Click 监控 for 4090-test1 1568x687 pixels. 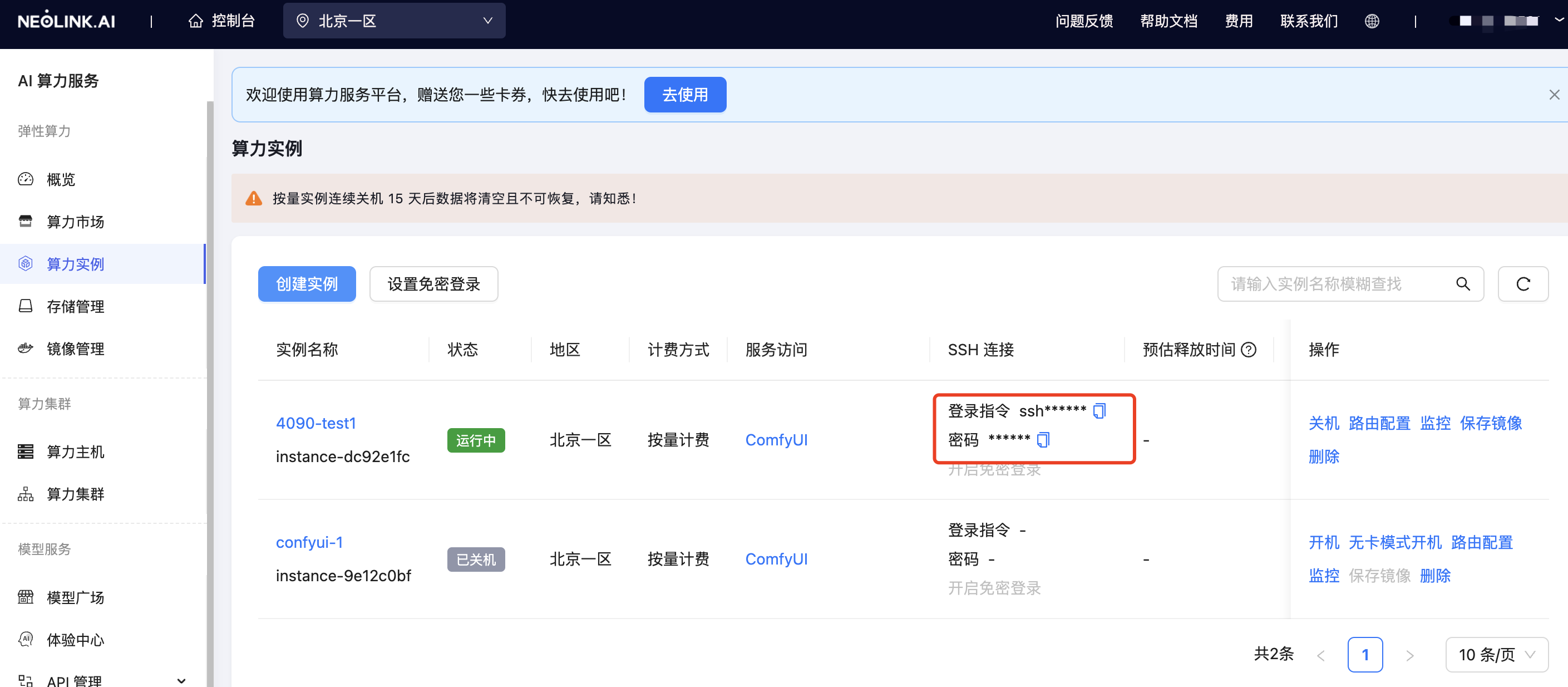pyautogui.click(x=1436, y=423)
